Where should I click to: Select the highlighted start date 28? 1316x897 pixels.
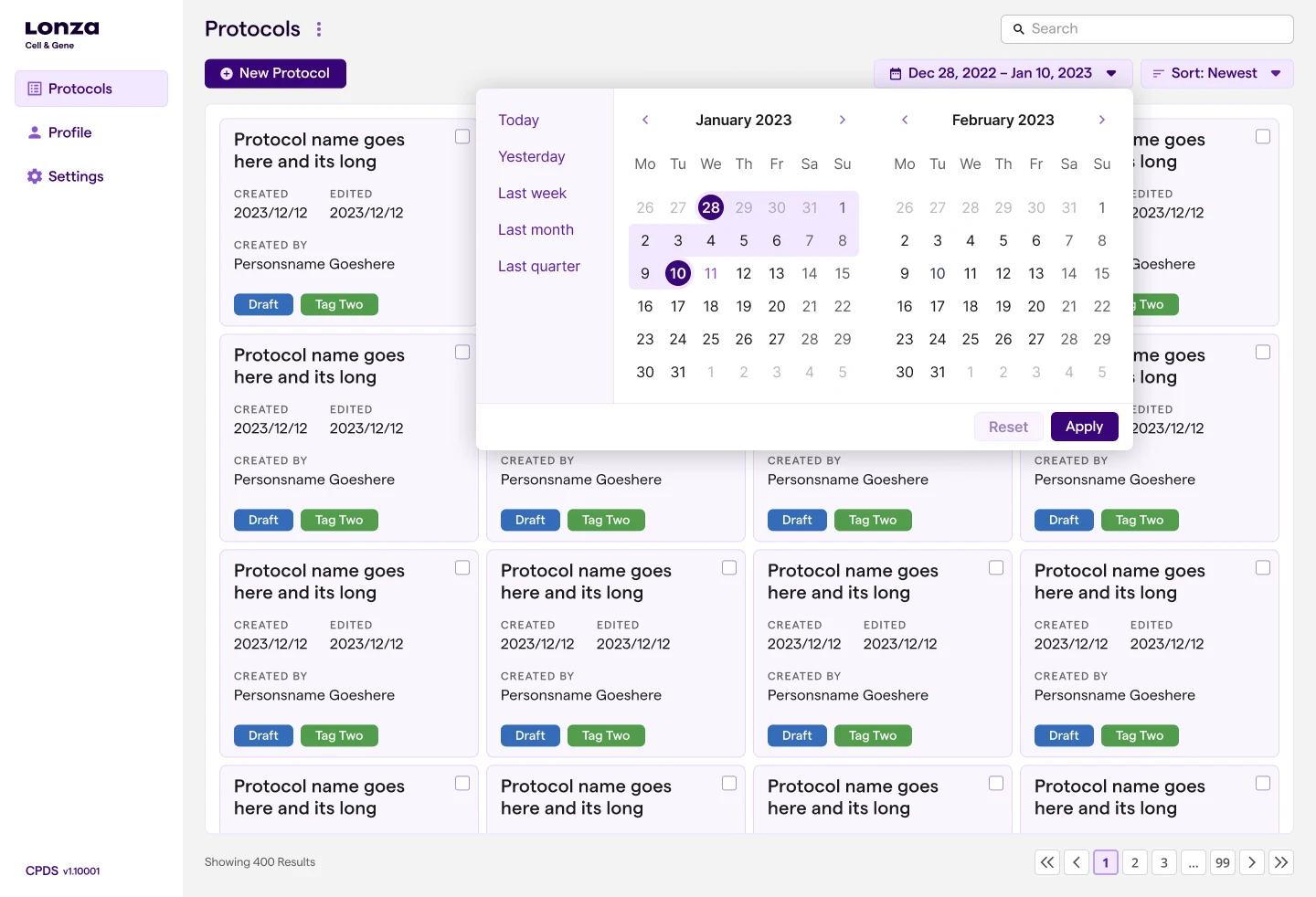point(711,207)
